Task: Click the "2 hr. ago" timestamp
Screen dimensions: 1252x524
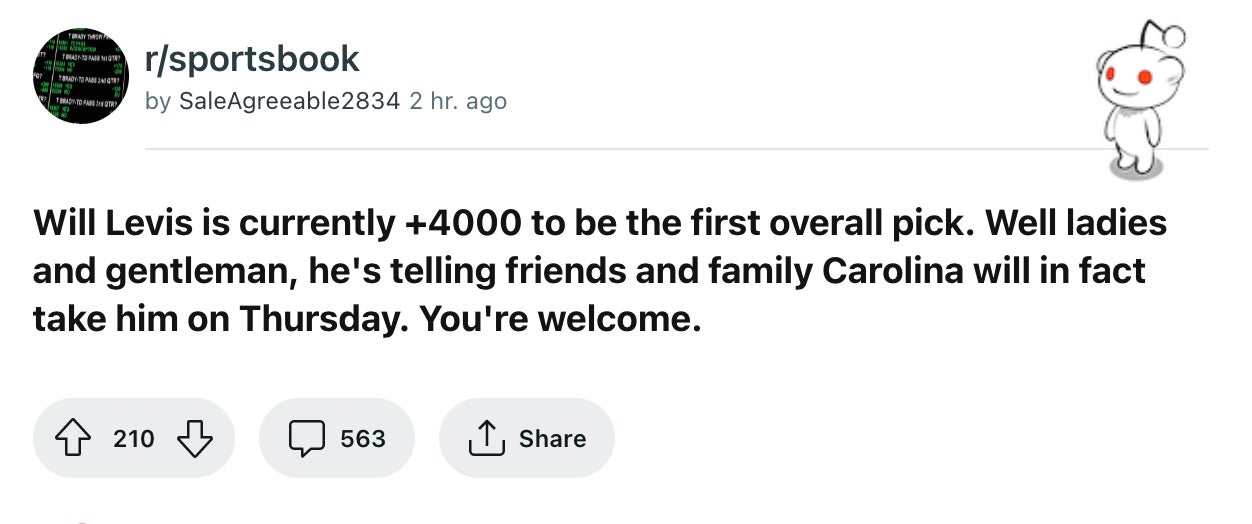Action: 458,101
